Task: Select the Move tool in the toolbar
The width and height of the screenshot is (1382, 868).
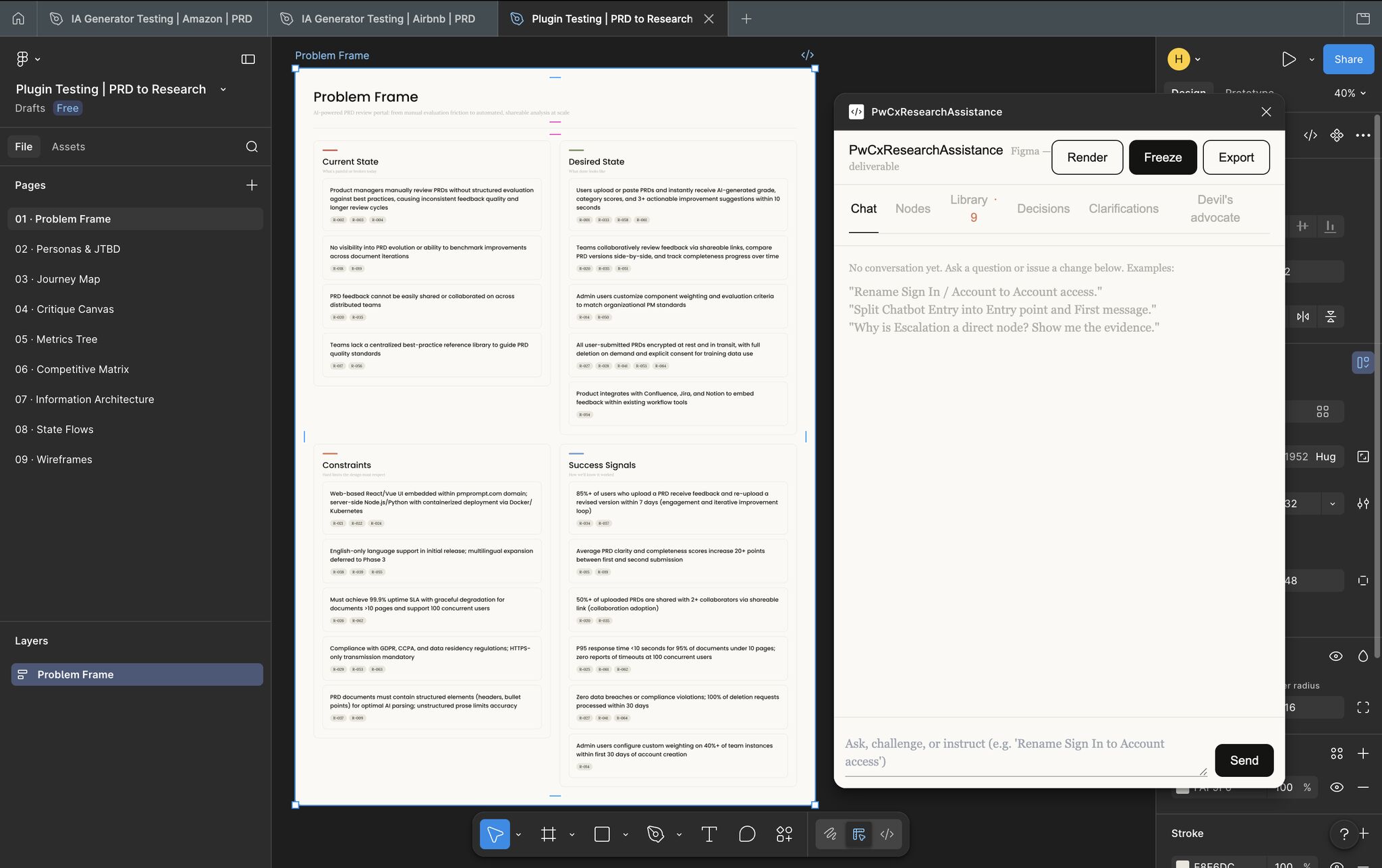Action: [x=495, y=834]
